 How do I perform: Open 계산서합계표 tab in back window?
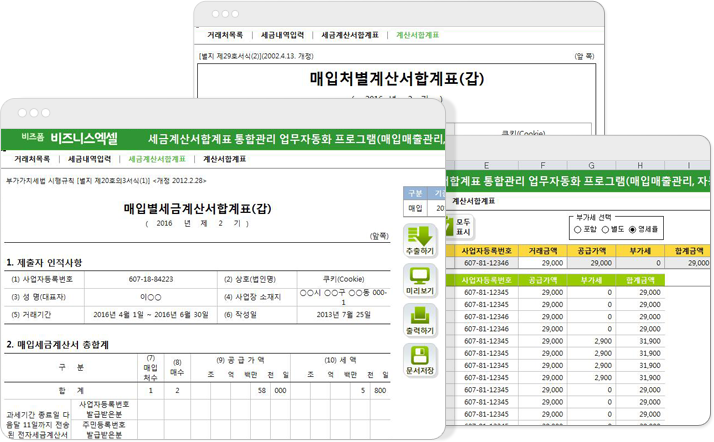pos(418,34)
